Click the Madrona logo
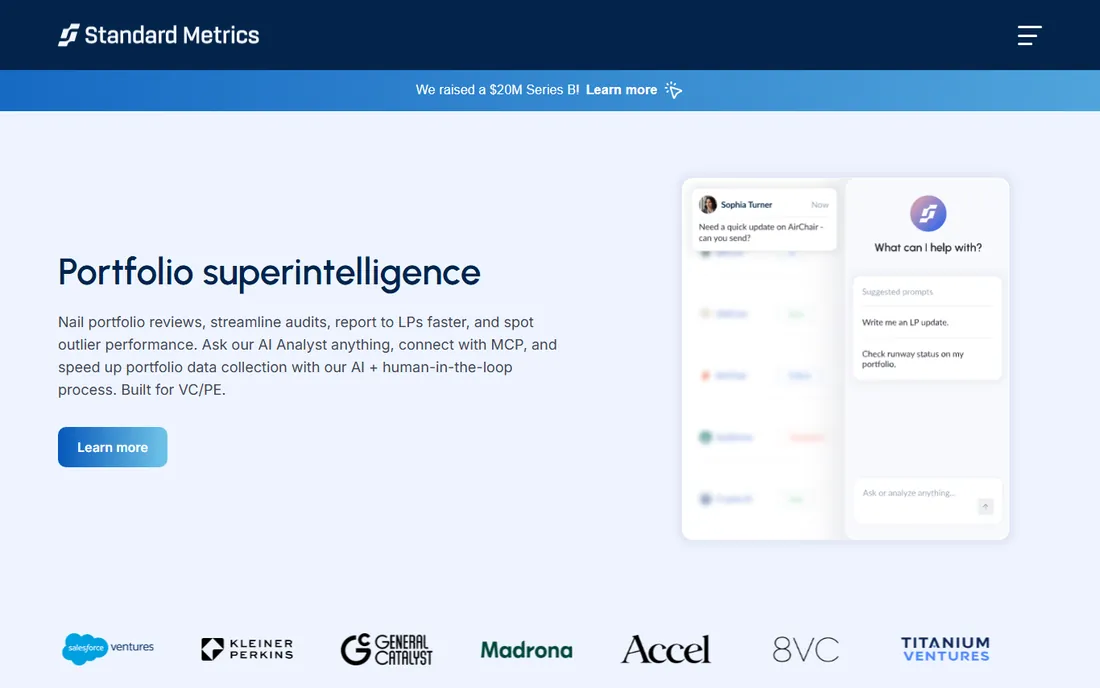Screen dimensions: 1100x688 (x=526, y=650)
